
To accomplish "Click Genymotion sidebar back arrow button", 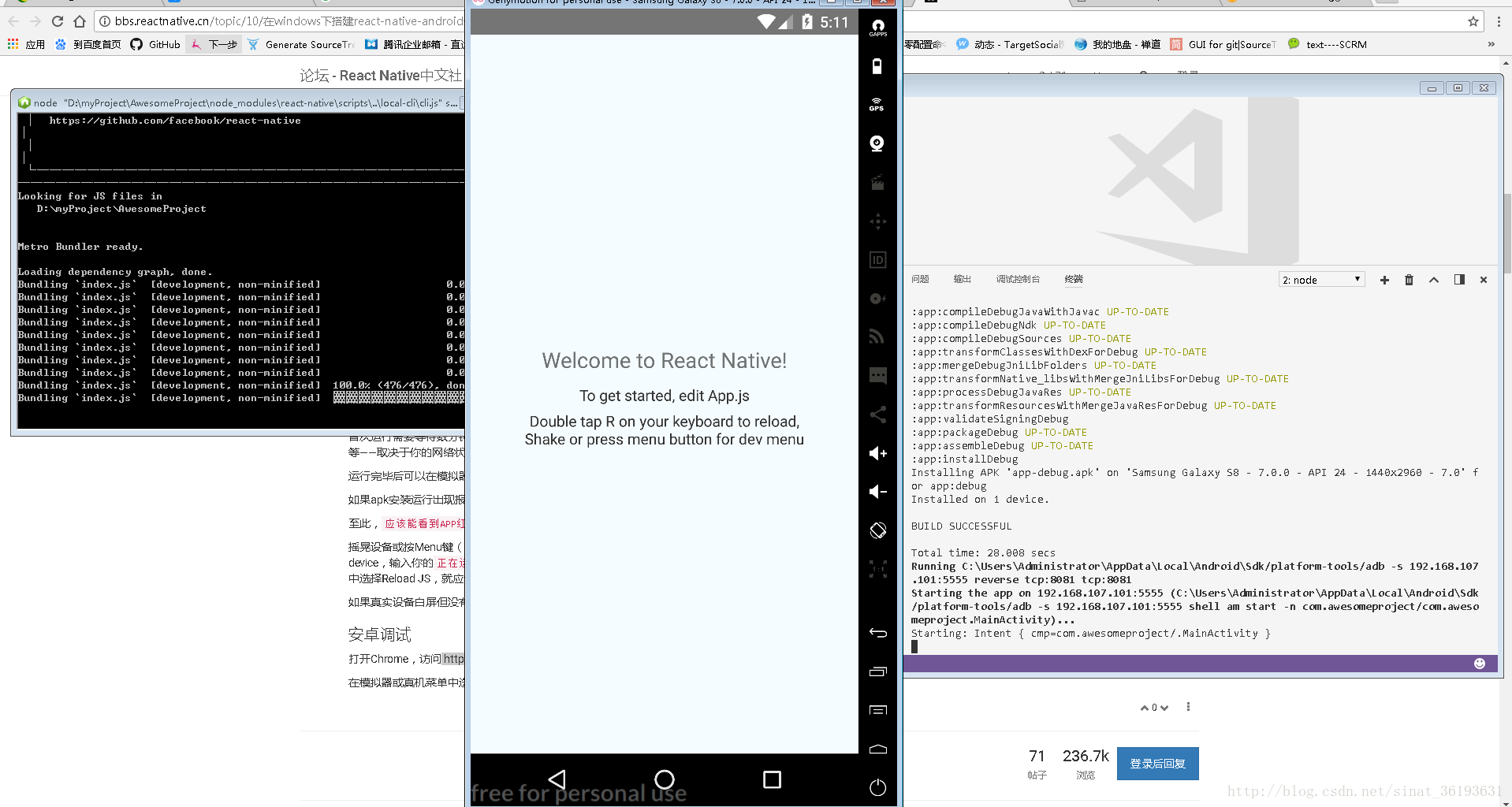I will [x=877, y=633].
